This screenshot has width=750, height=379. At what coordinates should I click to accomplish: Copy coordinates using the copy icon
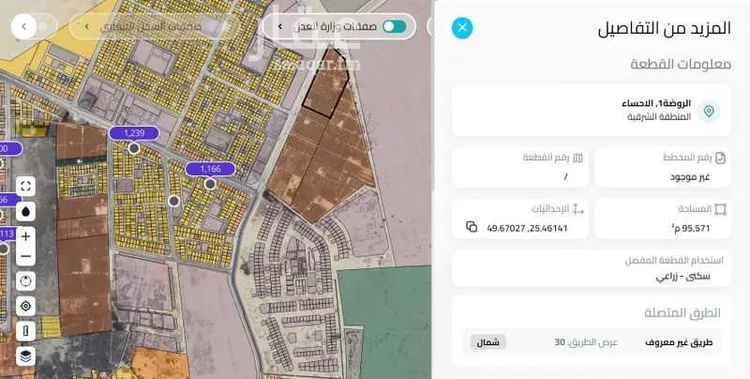pos(472,227)
